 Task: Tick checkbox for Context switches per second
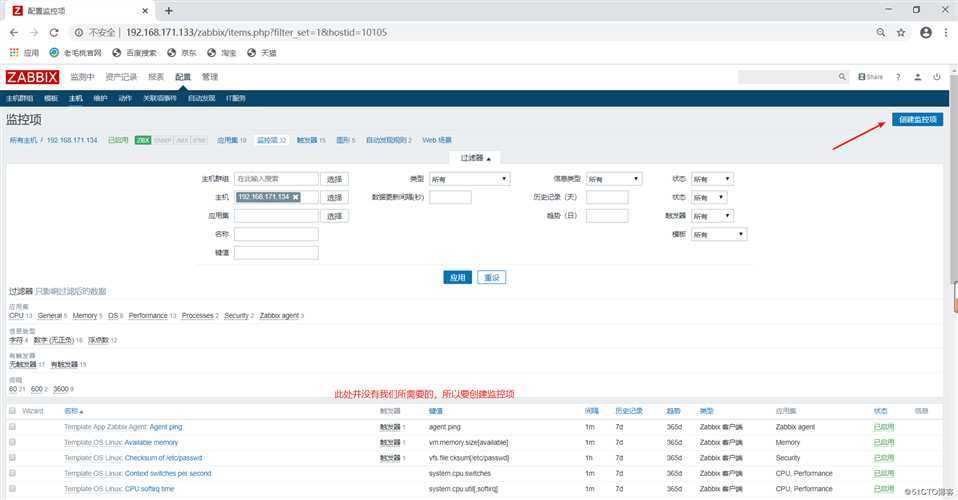(x=12, y=473)
